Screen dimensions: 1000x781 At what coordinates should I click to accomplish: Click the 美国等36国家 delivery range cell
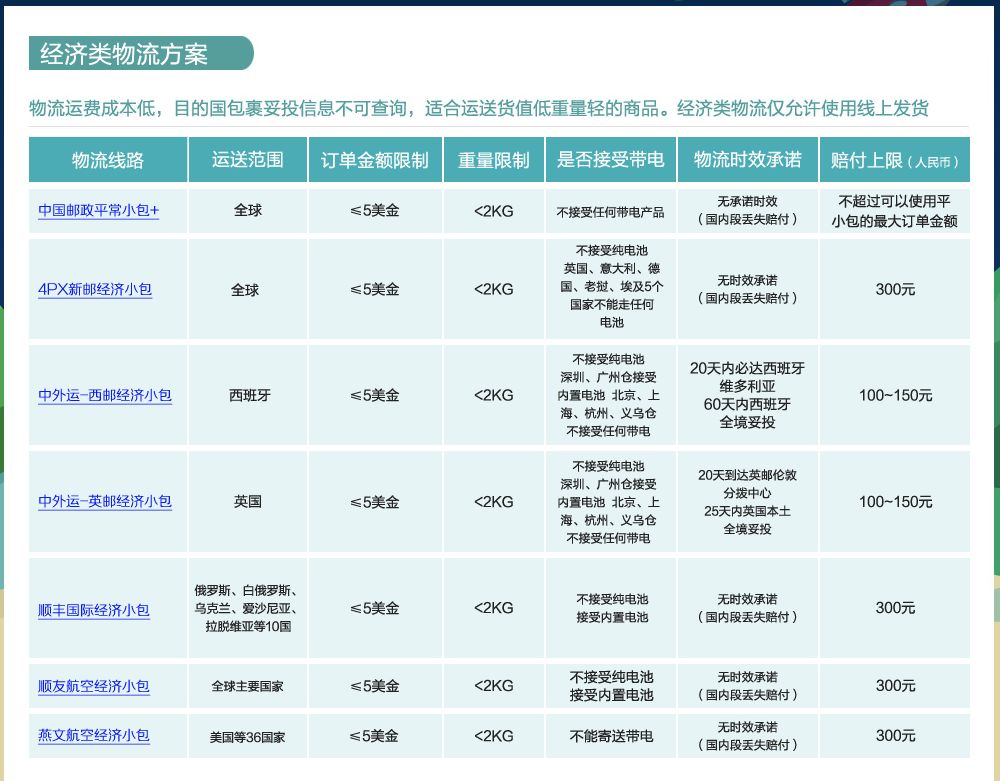point(247,736)
